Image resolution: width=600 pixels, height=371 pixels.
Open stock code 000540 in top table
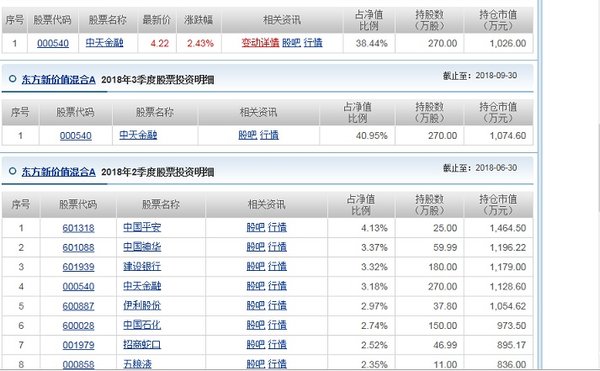pos(53,43)
